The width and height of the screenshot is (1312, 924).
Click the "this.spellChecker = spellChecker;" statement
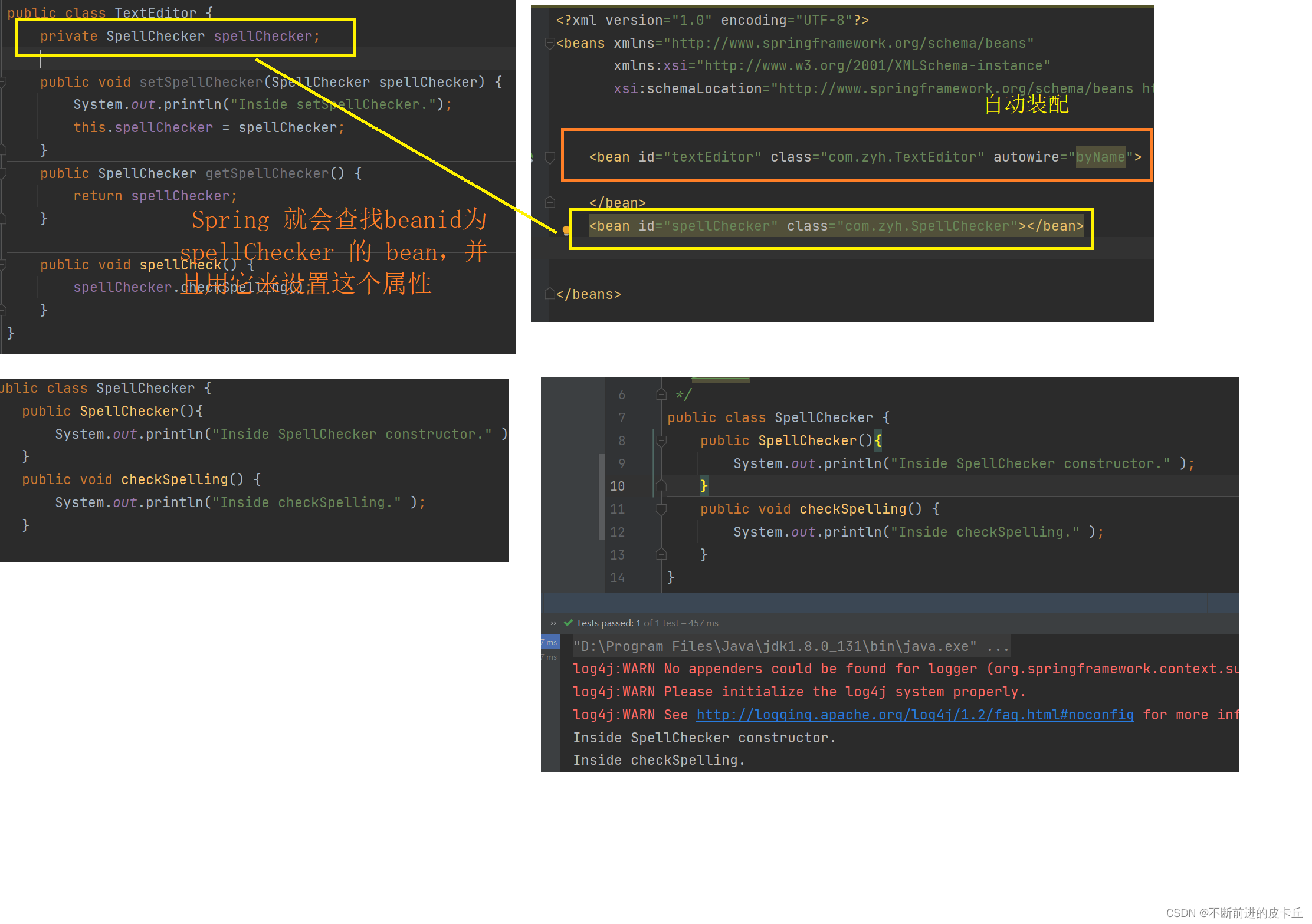coord(209,127)
